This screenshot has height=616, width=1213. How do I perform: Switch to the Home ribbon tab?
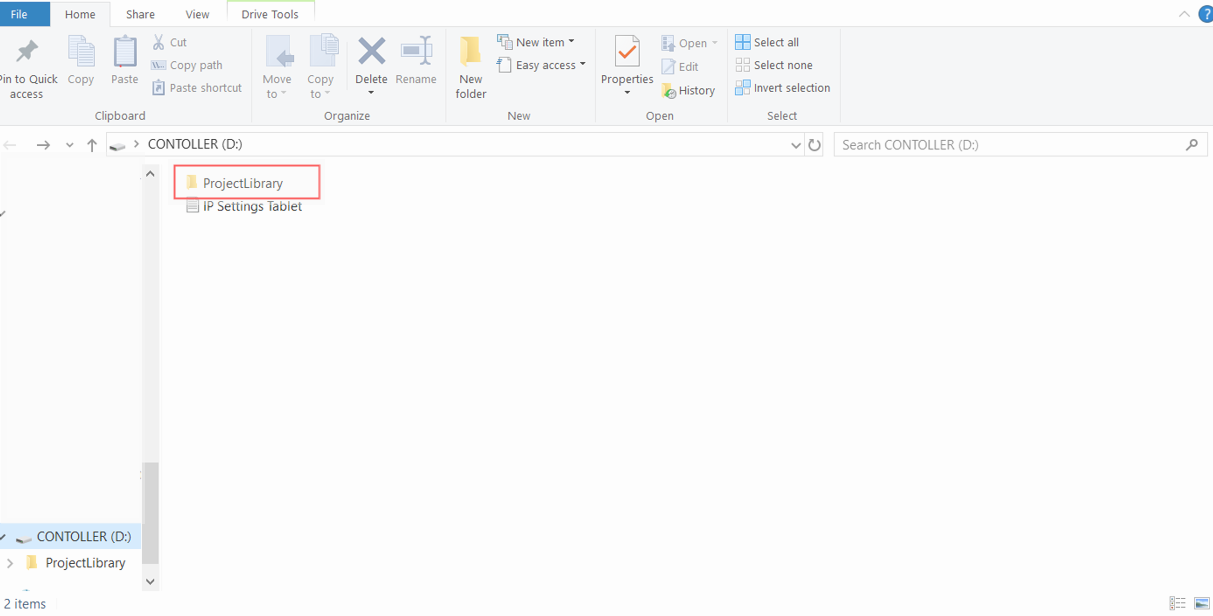[x=80, y=14]
